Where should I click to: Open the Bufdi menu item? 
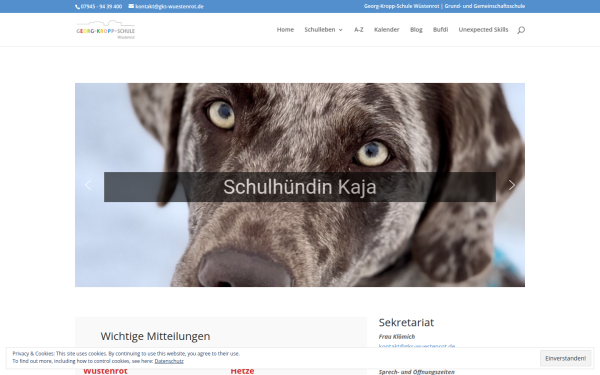click(440, 29)
